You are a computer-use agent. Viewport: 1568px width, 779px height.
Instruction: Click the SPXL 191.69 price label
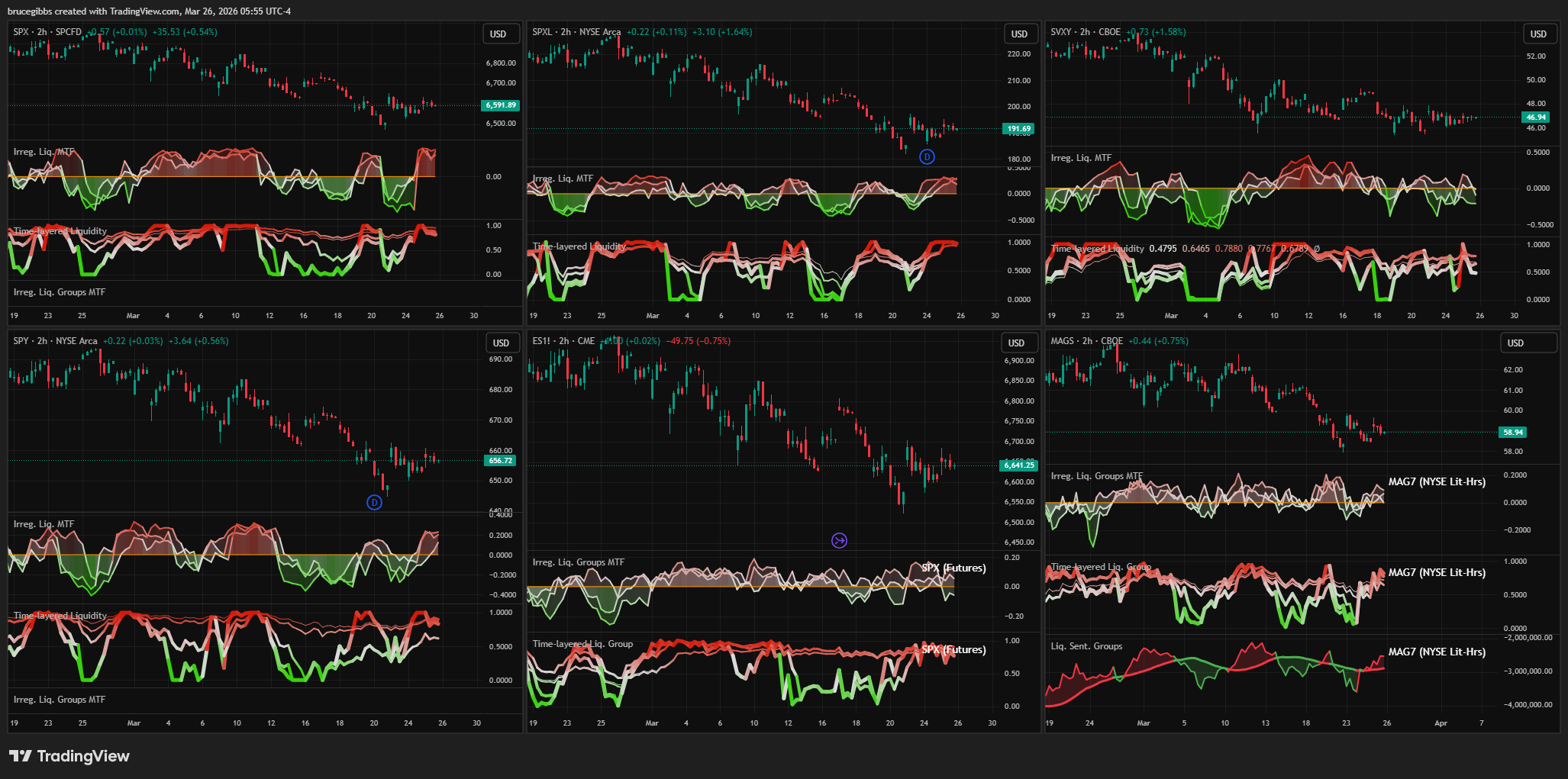1019,129
